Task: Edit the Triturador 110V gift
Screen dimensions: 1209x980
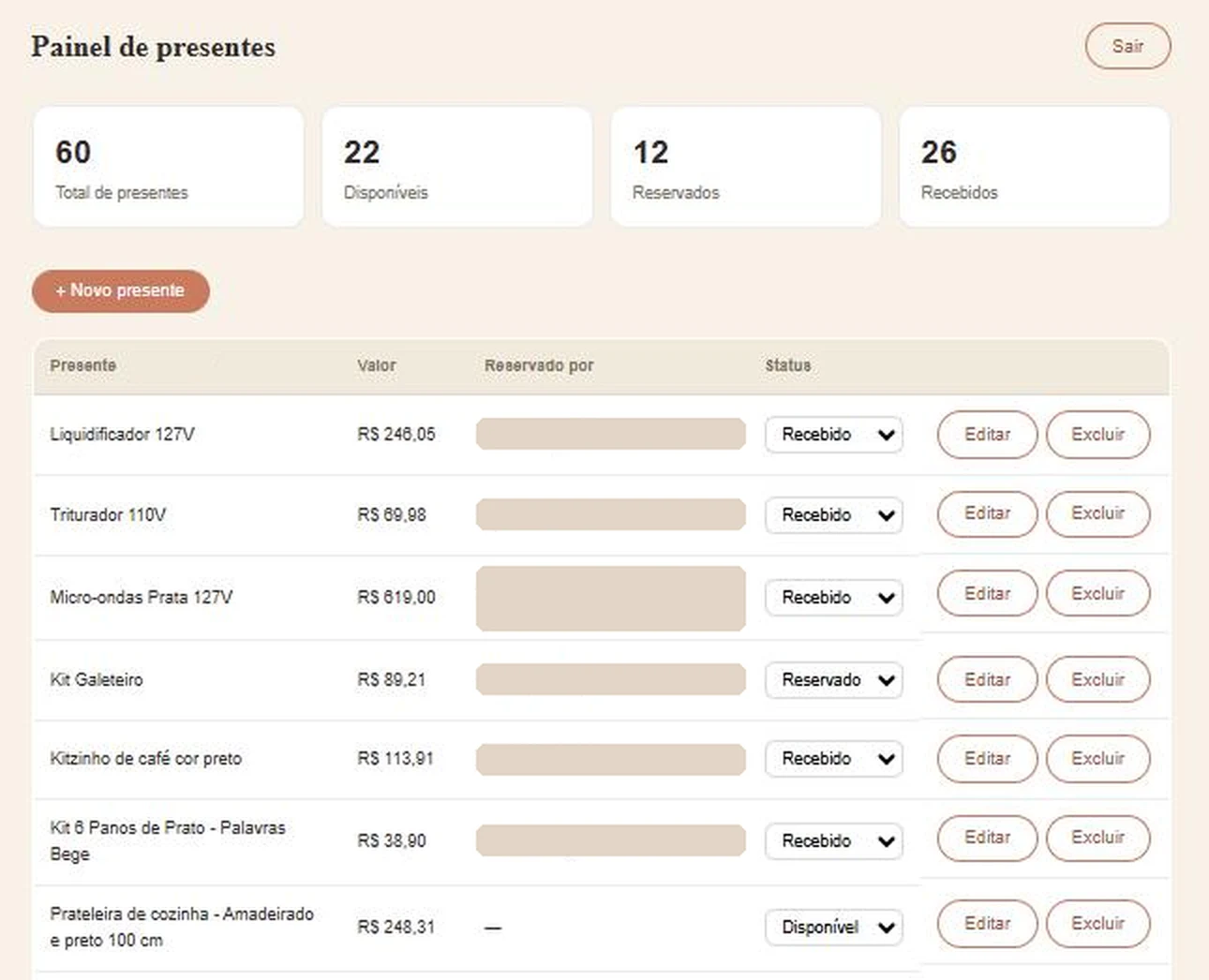Action: pos(987,513)
